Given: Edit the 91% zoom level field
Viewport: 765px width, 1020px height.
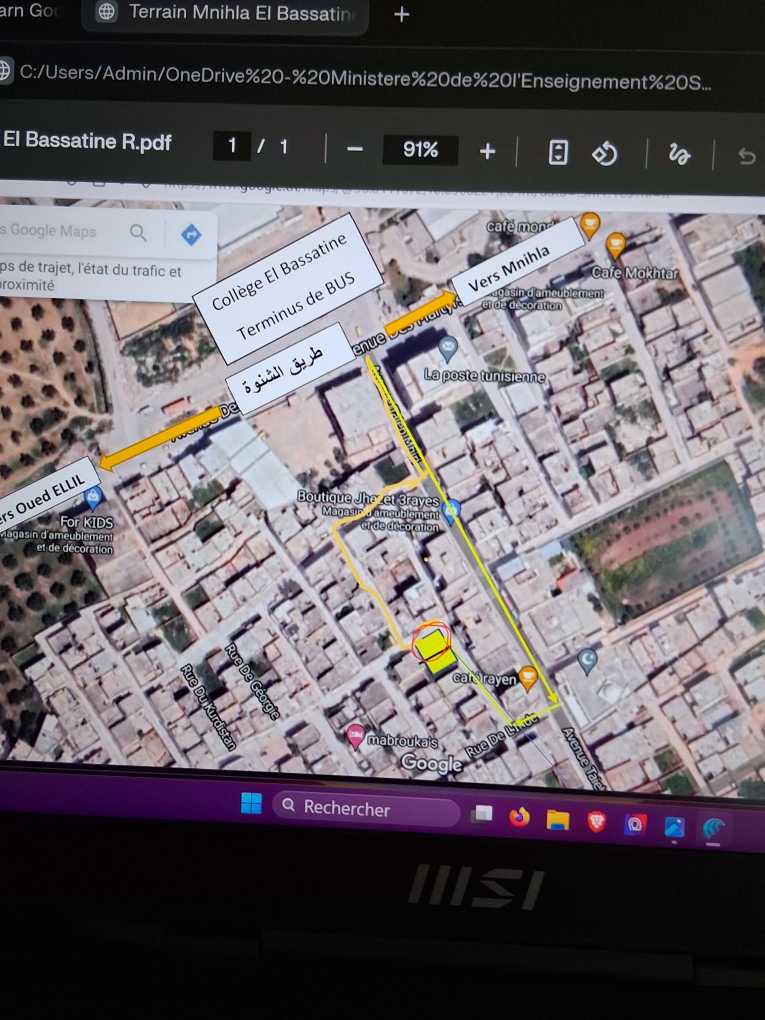Looking at the screenshot, I should [420, 150].
